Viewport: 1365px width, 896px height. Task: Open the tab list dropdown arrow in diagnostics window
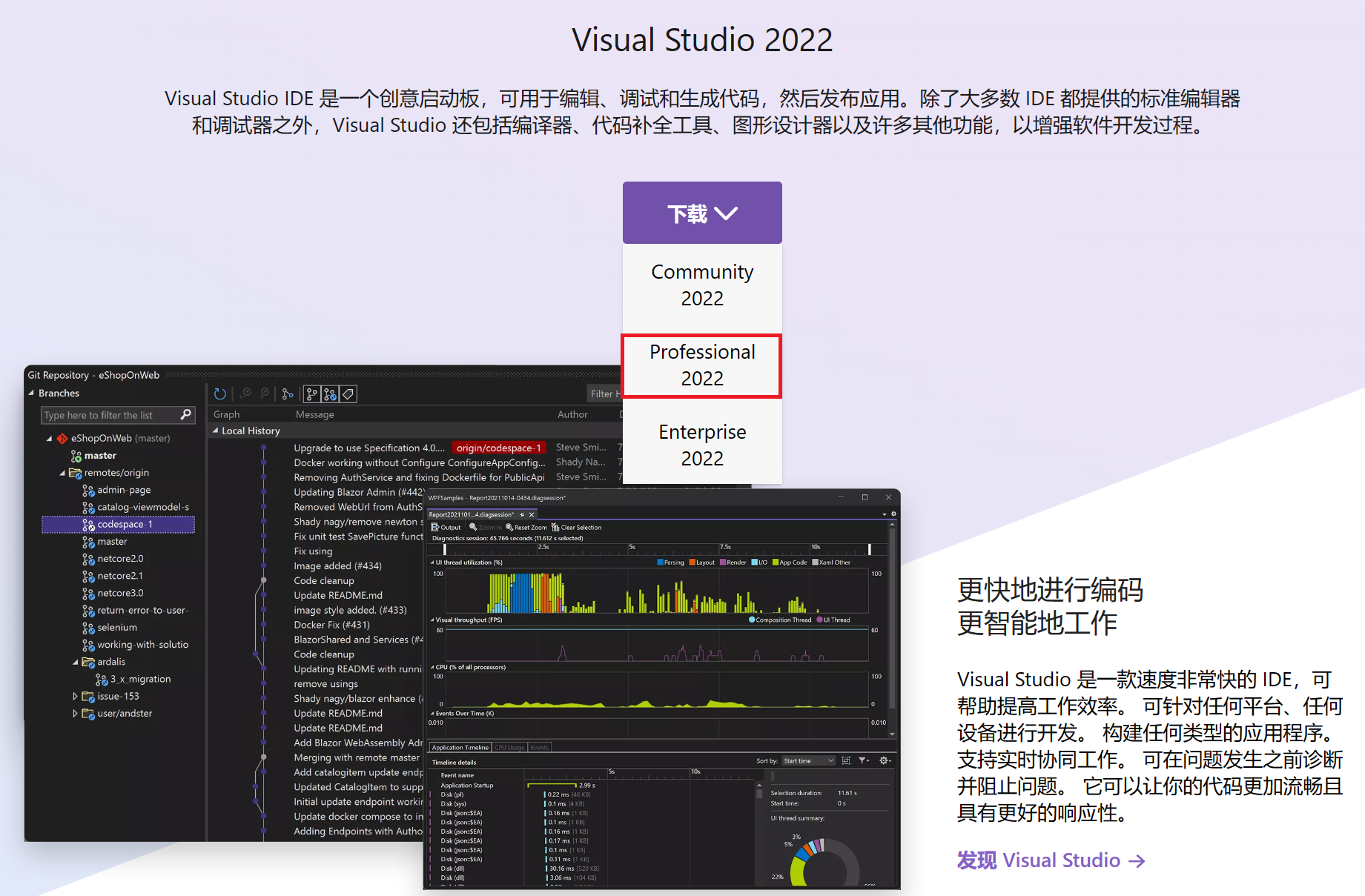(885, 514)
